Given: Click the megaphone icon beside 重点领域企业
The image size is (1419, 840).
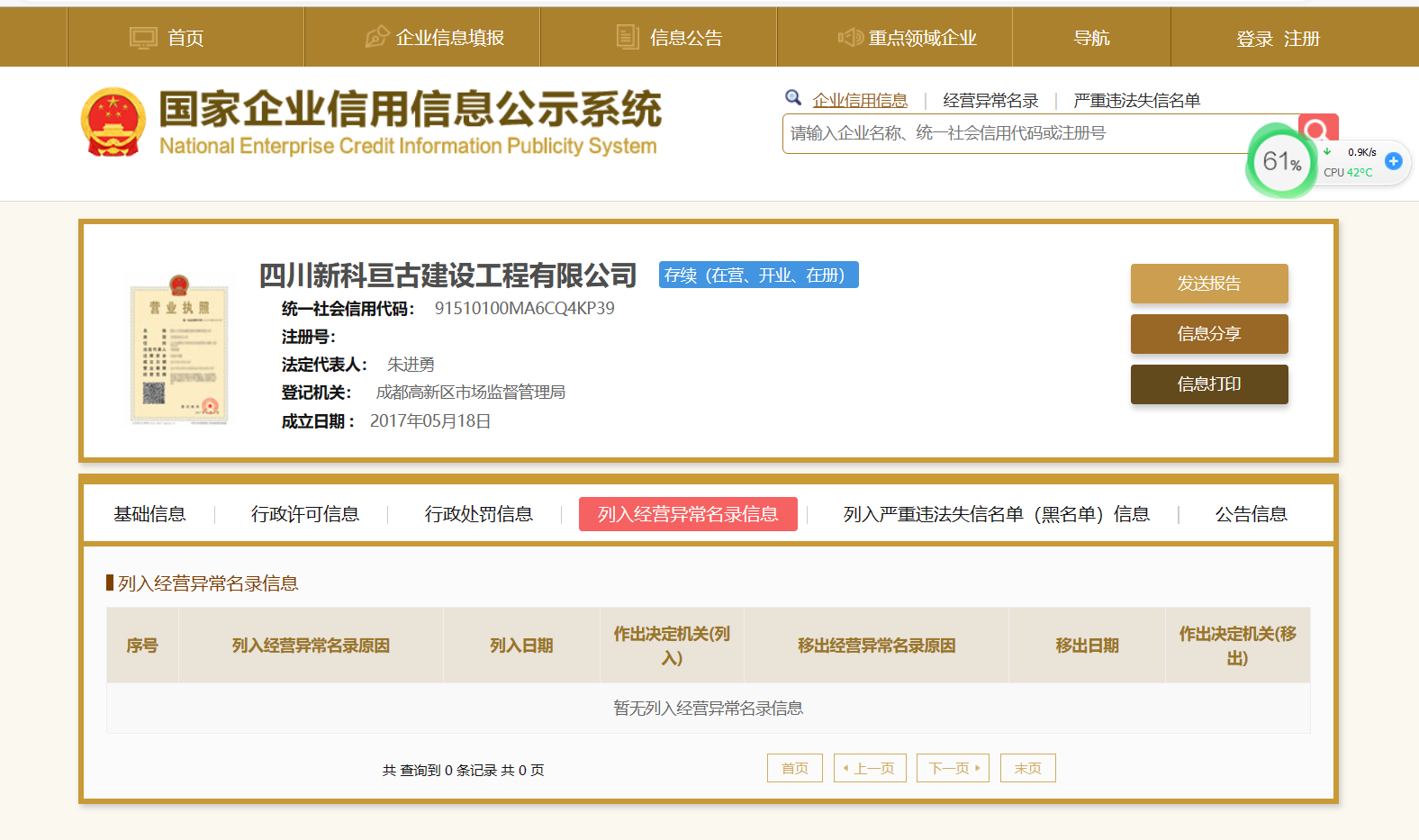Looking at the screenshot, I should point(851,37).
